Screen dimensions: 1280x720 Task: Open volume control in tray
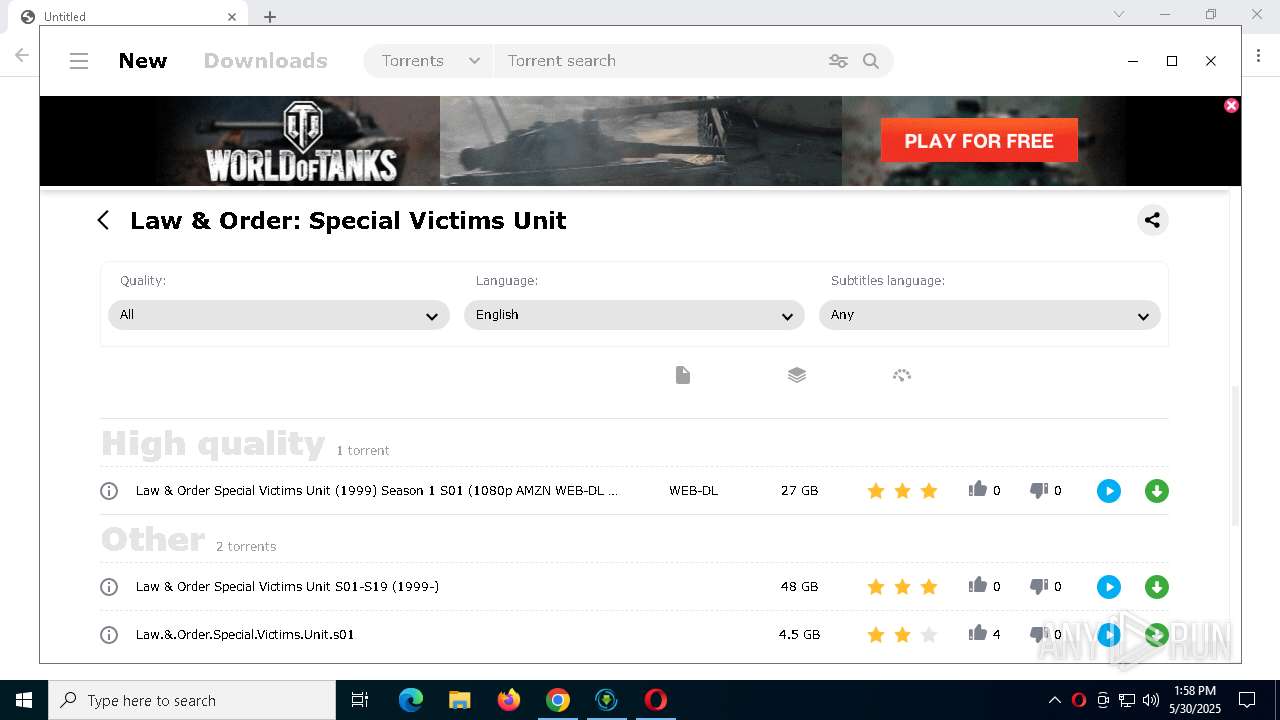(1151, 700)
